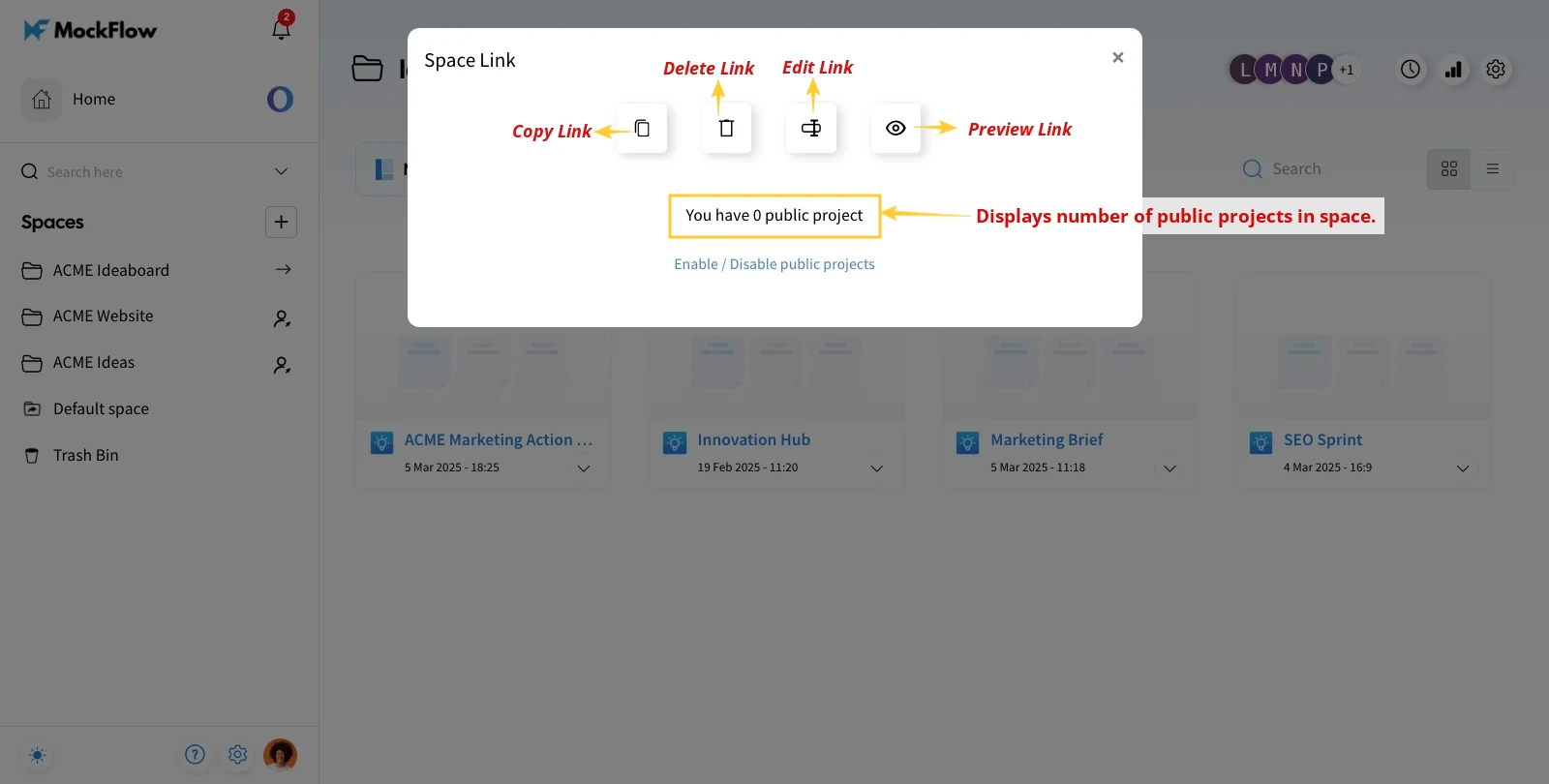1549x784 pixels.
Task: Expand the sidebar search dropdown chevron
Action: coord(281,171)
